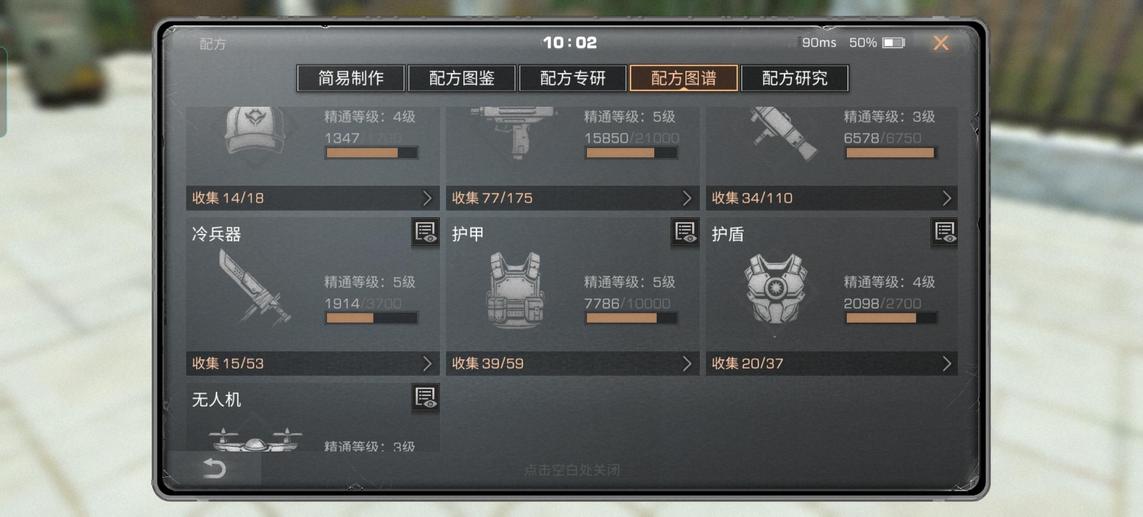The width and height of the screenshot is (1143, 517).
Task: Expand the 收集 77/175 collection row
Action: 573,198
